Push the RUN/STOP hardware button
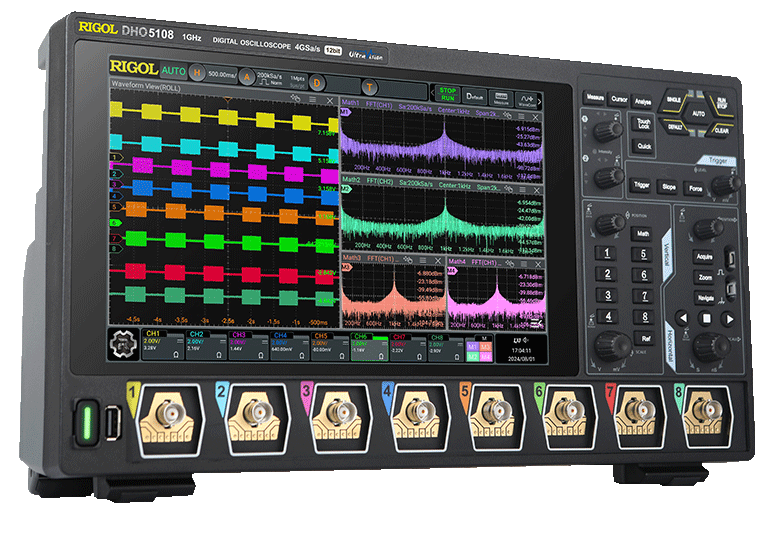 pos(721,103)
